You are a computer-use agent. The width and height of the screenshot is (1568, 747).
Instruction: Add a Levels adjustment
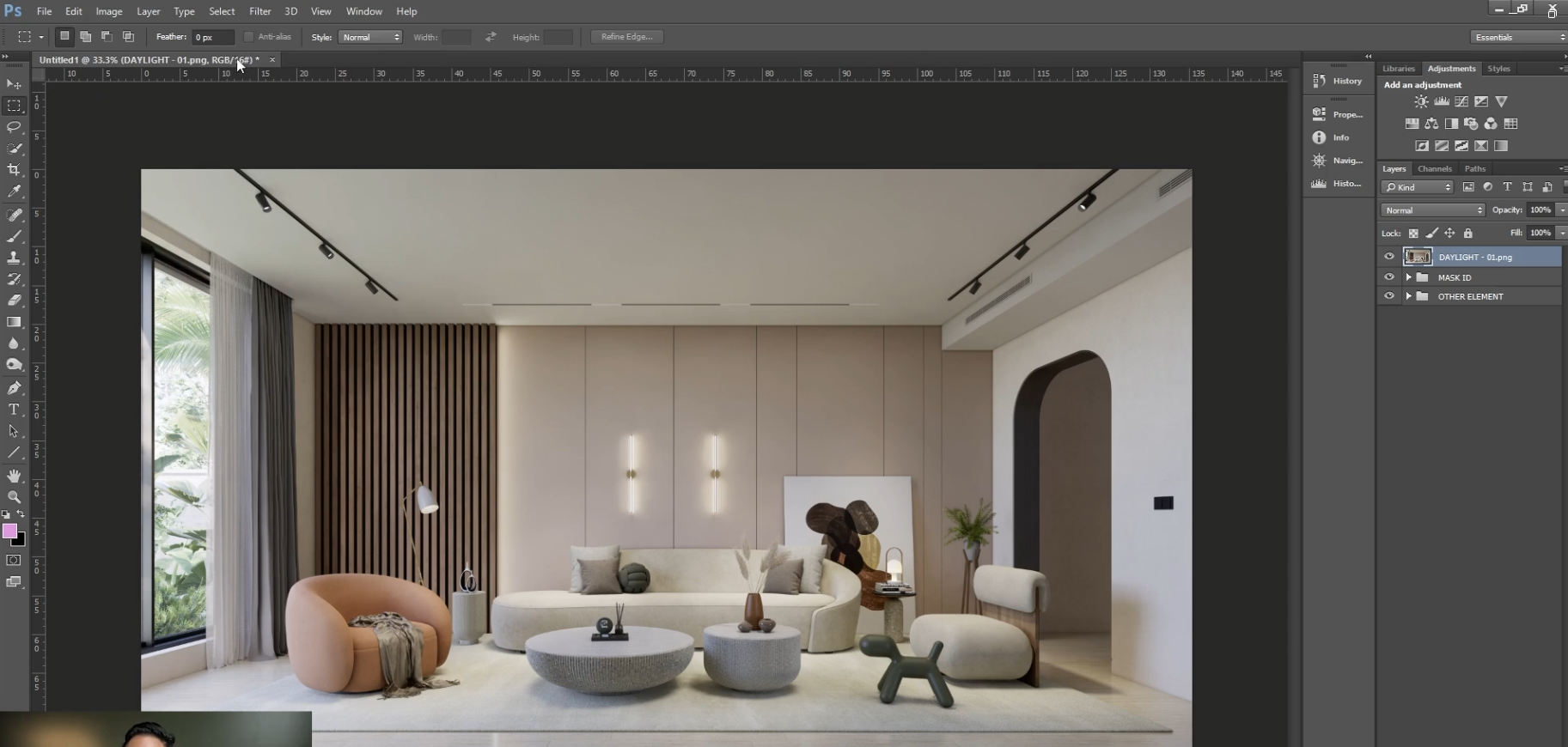[1442, 101]
